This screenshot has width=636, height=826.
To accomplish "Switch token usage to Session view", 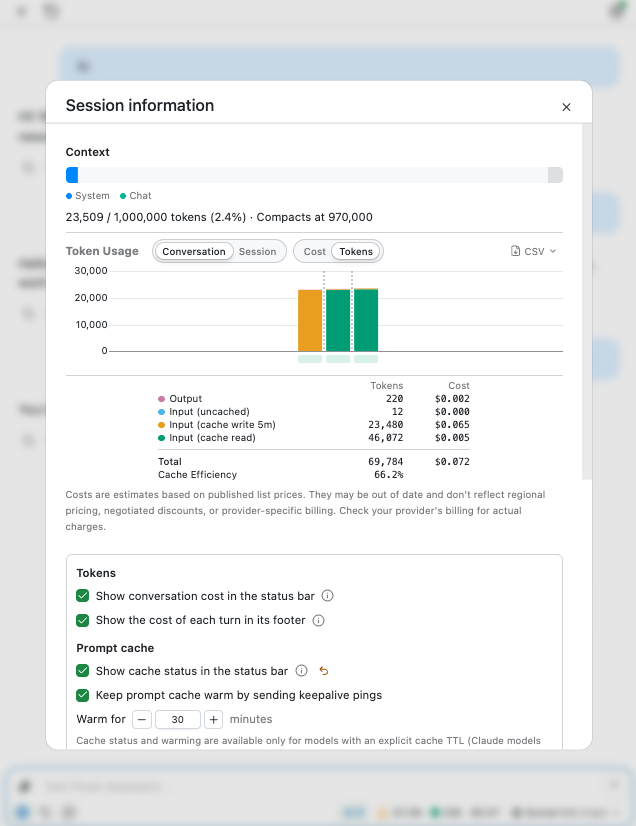I will coord(257,251).
